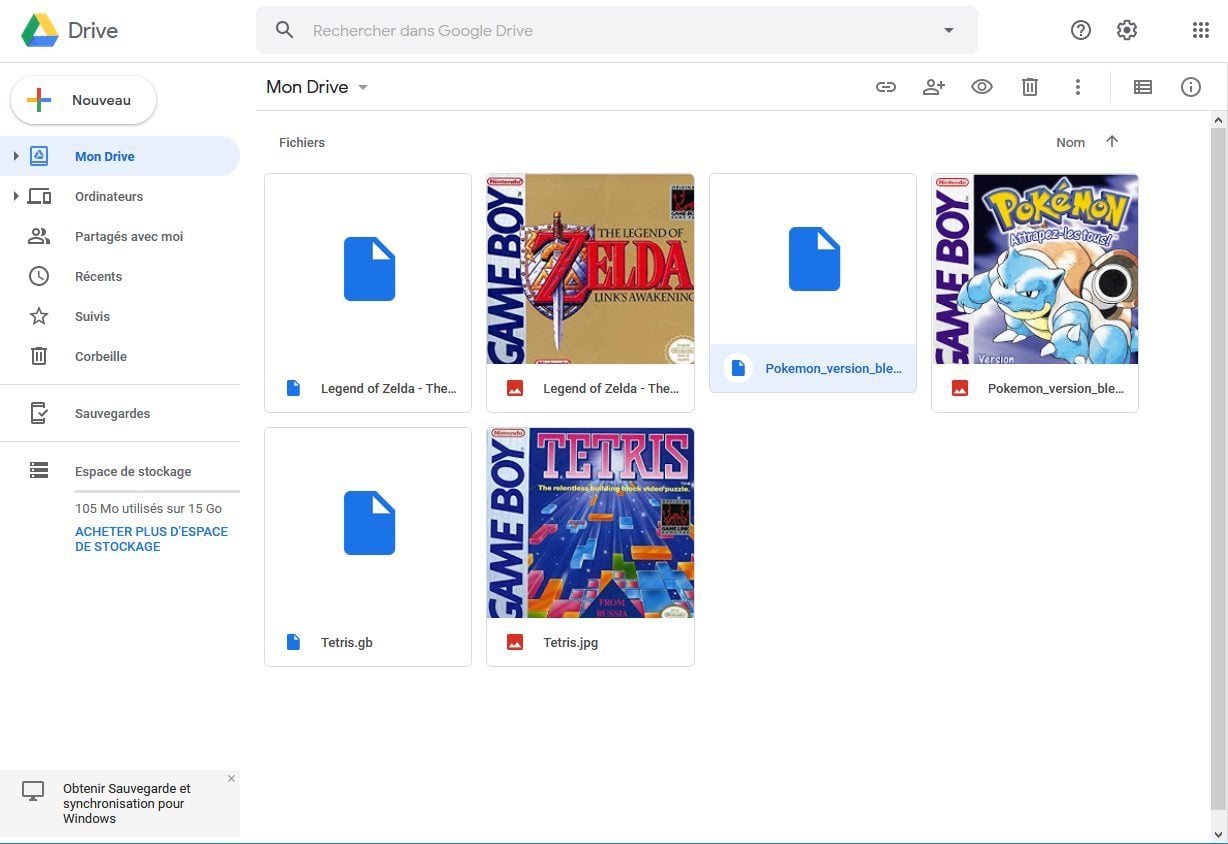
Task: Click the storage usage progress bar
Action: tap(157, 492)
